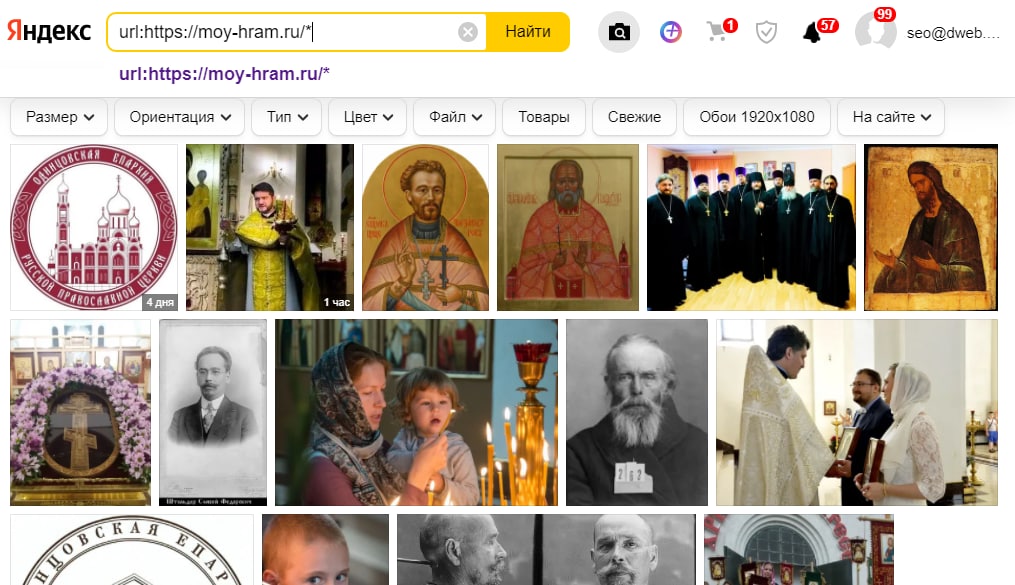Open the collections plus circle icon
Viewport: 1015px width, 585px height.
pos(671,31)
